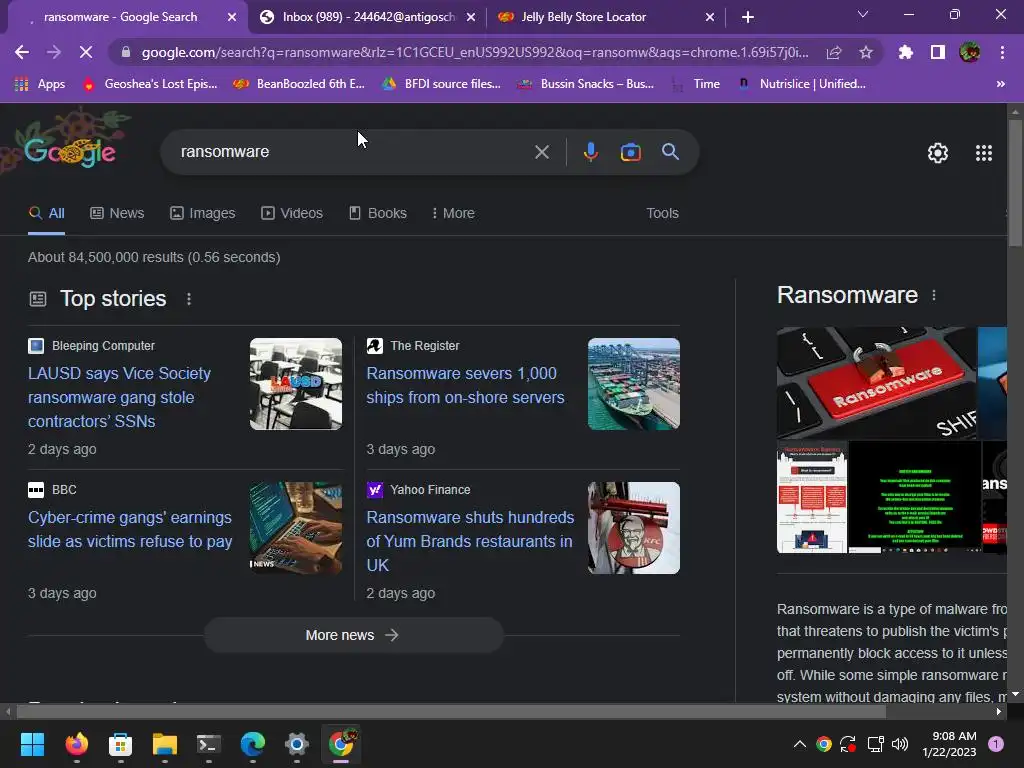This screenshot has height=768, width=1024.
Task: Click the share page icon in address bar
Action: [x=834, y=52]
